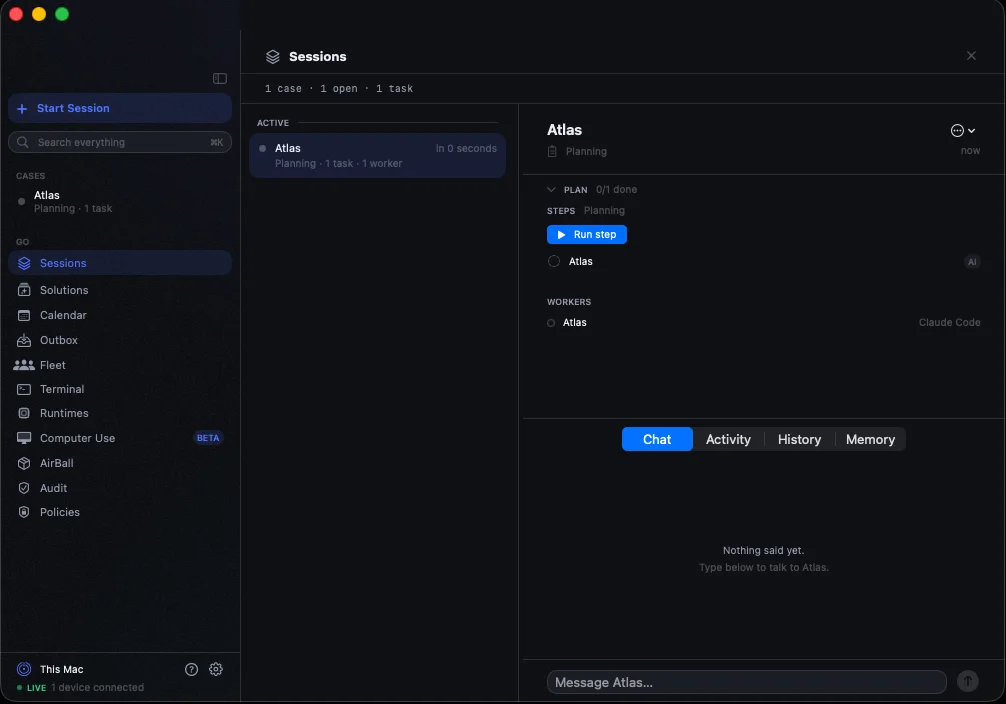This screenshot has width=1006, height=704.
Task: Click the Run step button
Action: coord(586,234)
